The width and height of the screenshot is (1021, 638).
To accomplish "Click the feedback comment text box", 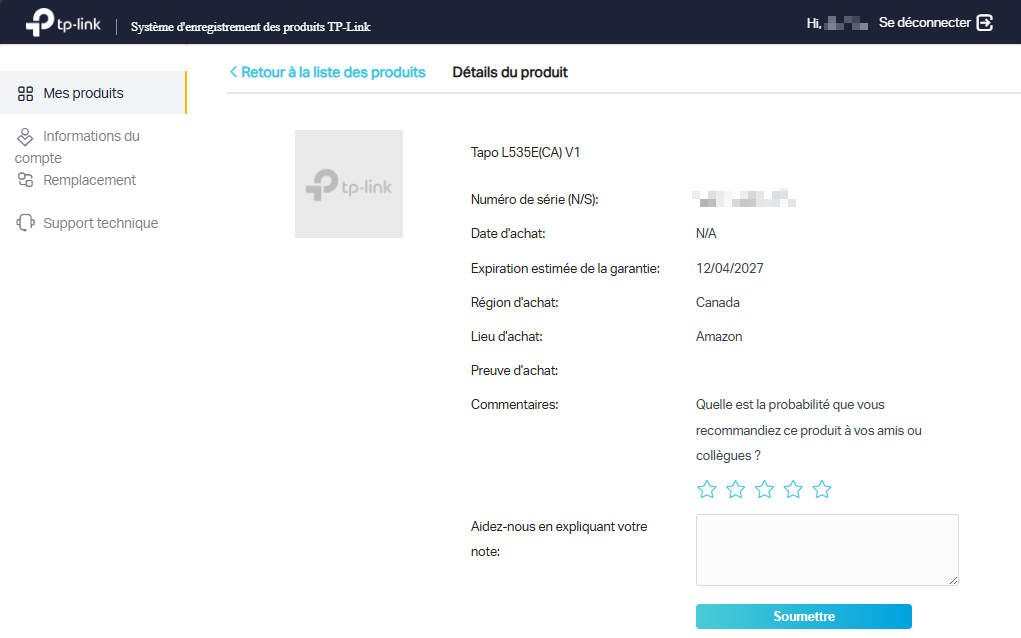I will tap(827, 550).
